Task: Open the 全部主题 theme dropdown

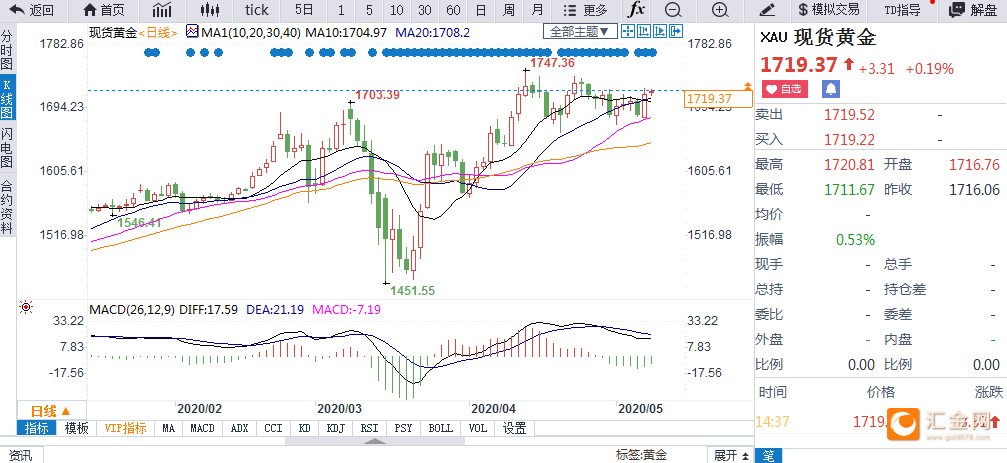Action: pyautogui.click(x=580, y=31)
